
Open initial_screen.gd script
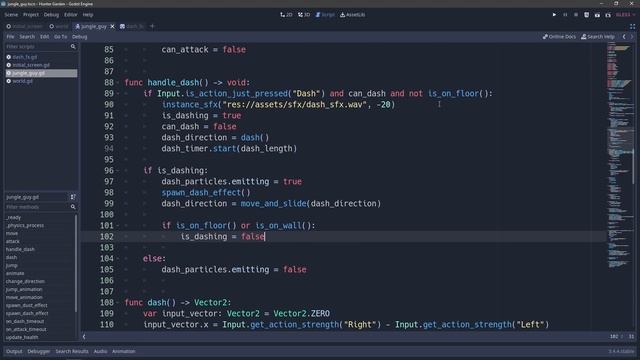(x=31, y=65)
